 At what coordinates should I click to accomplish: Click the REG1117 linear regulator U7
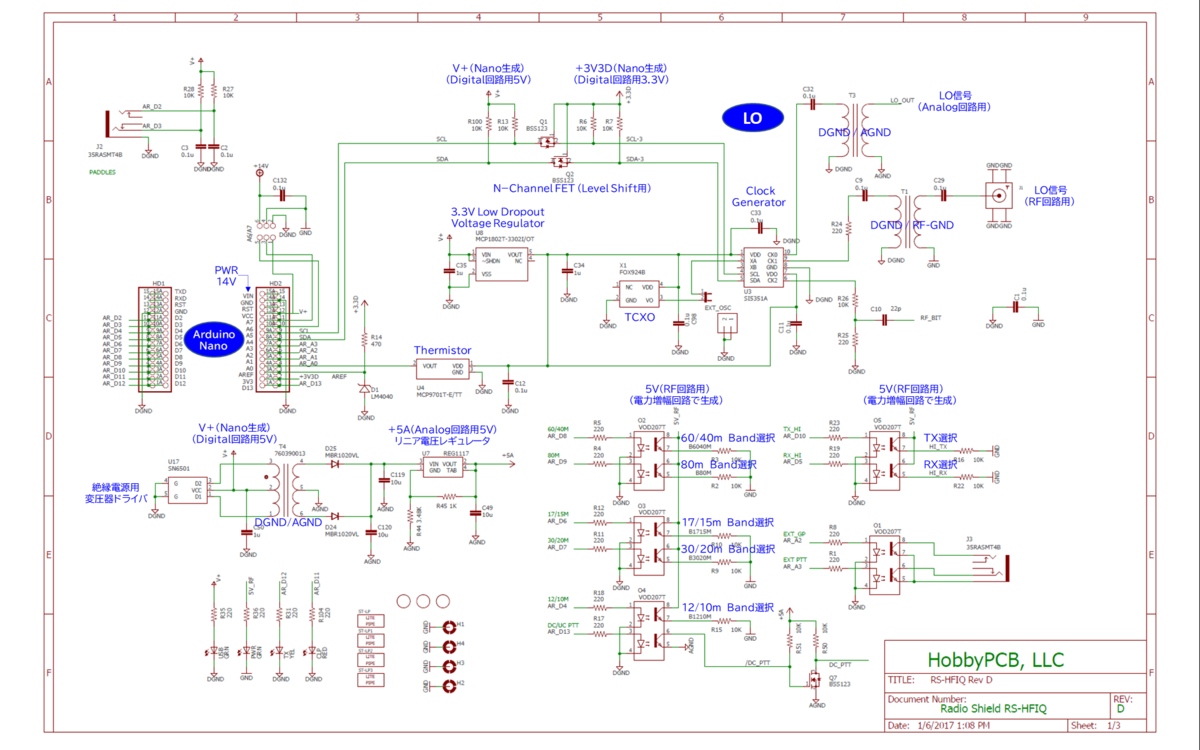[x=442, y=467]
